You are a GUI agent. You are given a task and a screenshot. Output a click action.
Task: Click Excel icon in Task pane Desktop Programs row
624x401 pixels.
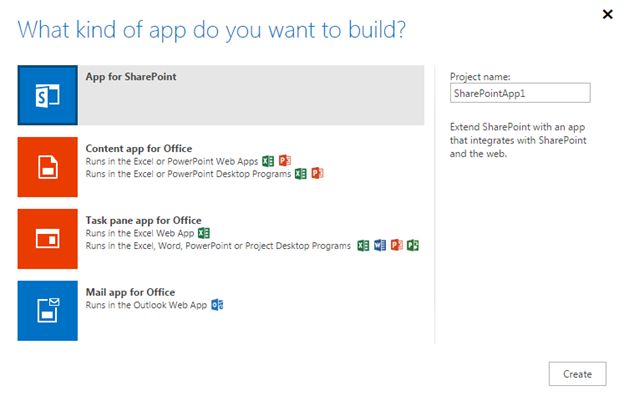(363, 245)
